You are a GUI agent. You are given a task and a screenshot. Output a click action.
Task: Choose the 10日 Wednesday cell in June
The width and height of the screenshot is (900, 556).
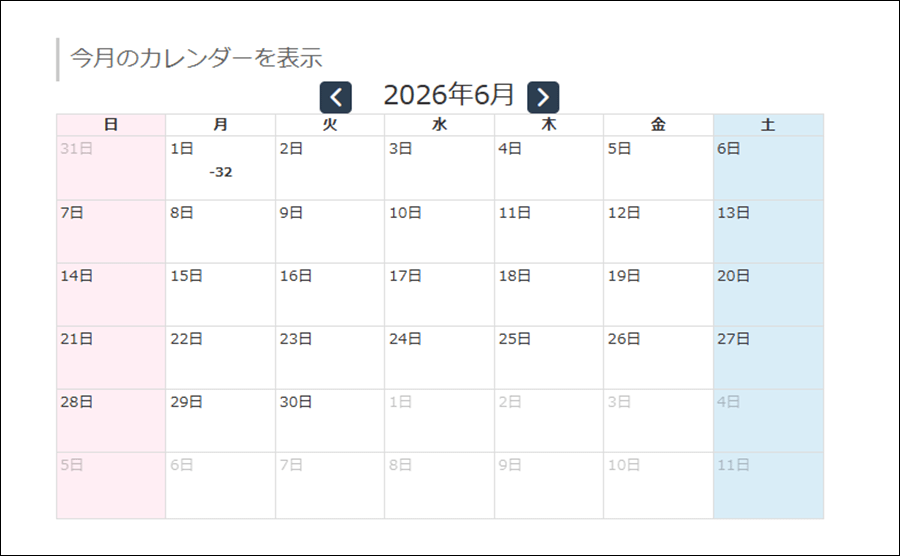[x=439, y=232]
